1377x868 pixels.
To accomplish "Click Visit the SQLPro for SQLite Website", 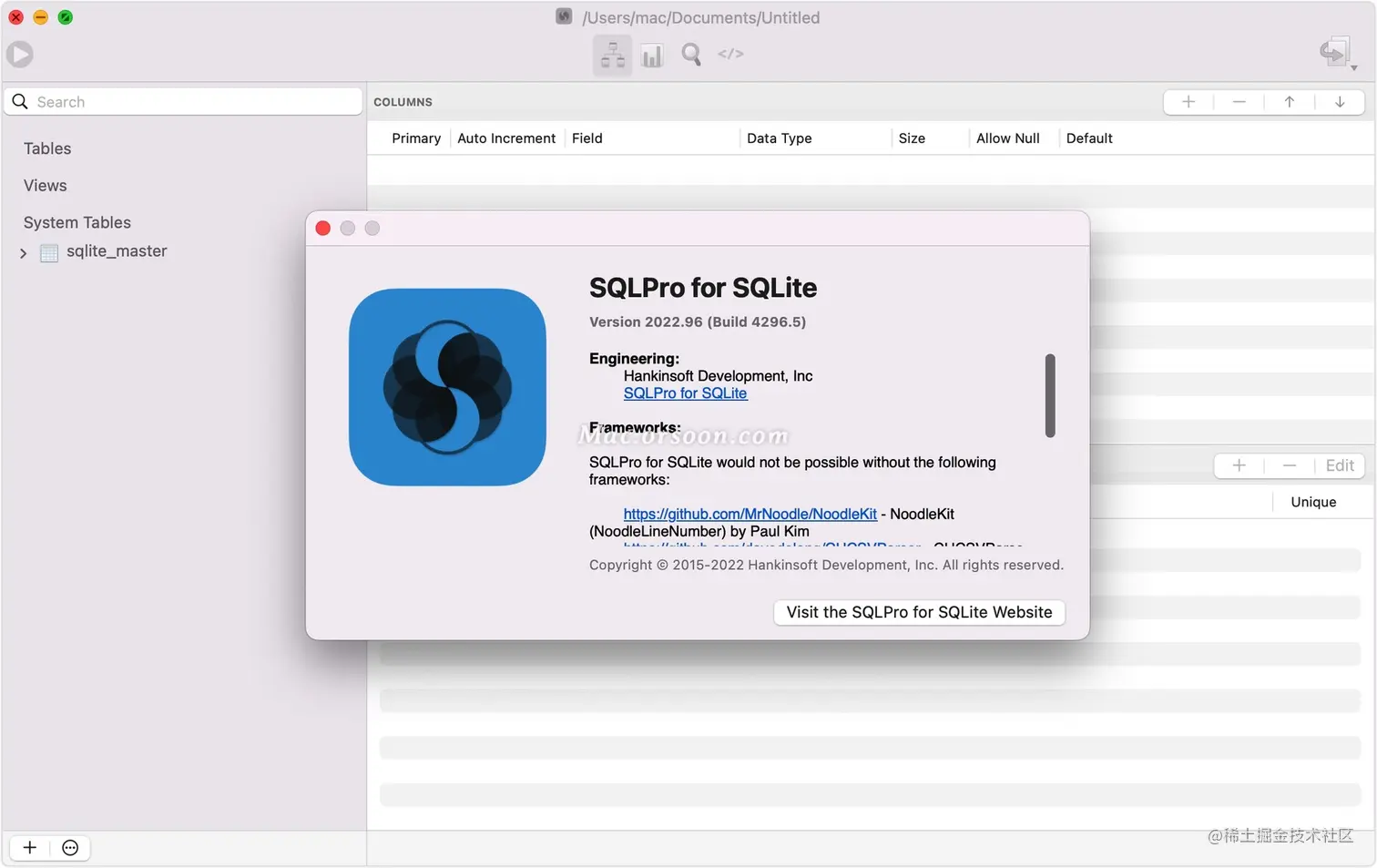I will pos(919,612).
